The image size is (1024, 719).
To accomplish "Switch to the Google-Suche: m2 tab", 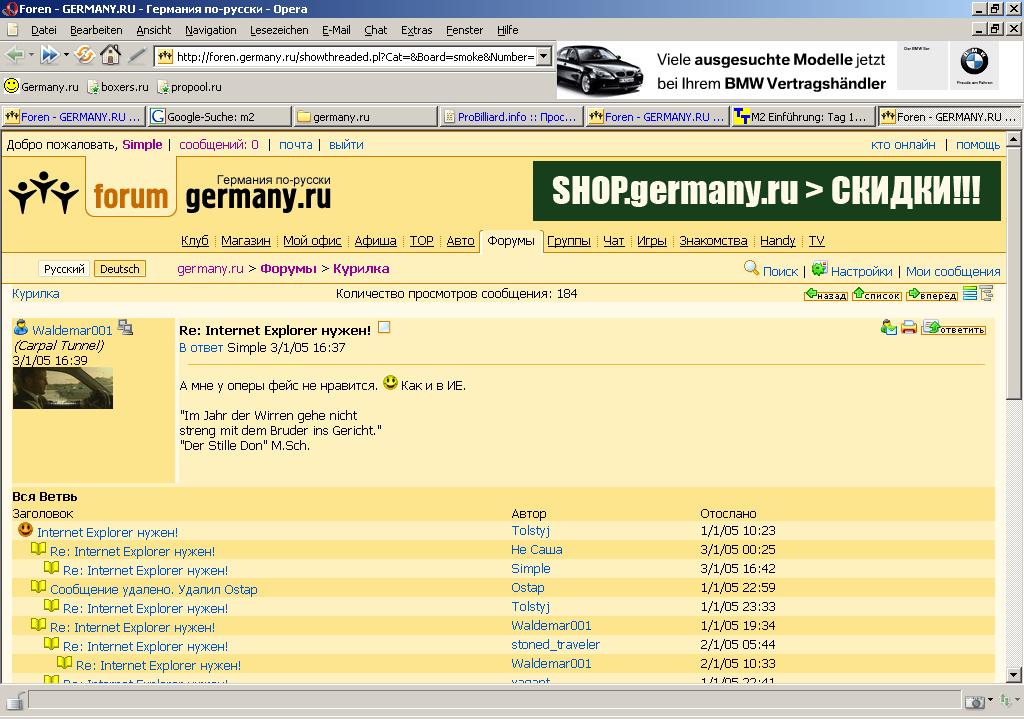I will [x=219, y=117].
